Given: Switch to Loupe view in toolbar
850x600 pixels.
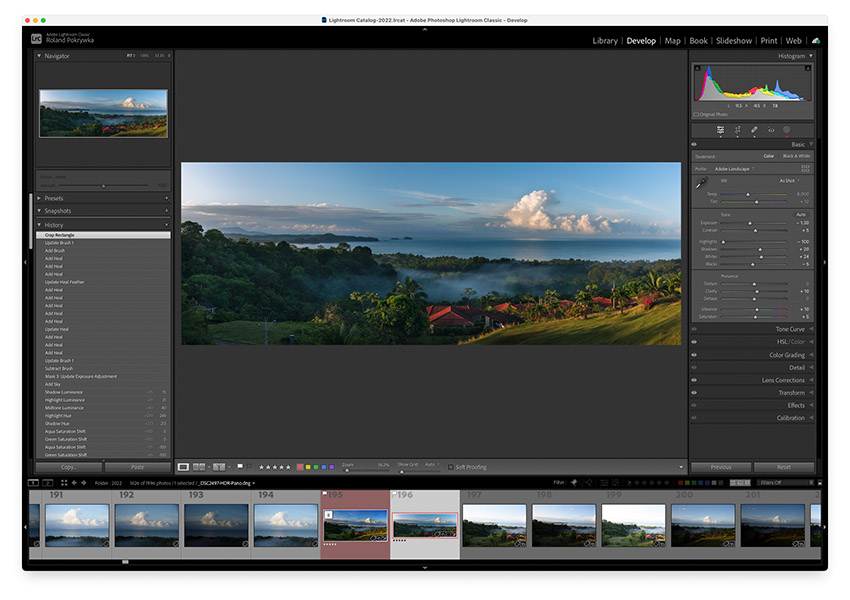Looking at the screenshot, I should 183,467.
